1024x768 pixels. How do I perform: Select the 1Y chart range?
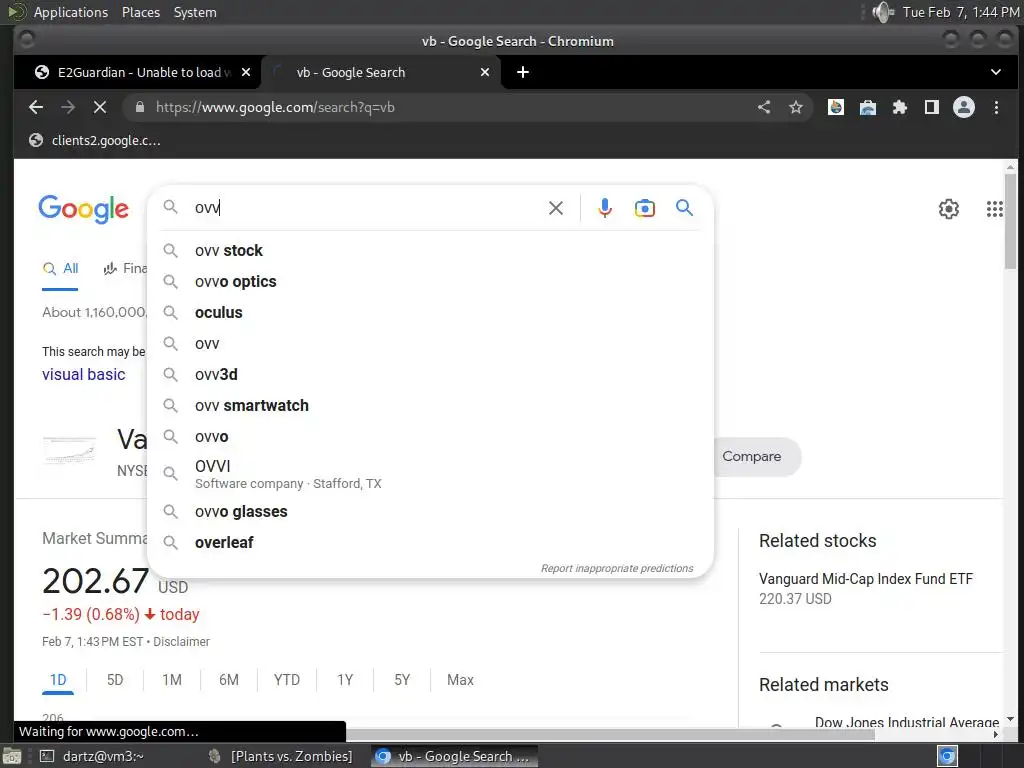(x=345, y=680)
